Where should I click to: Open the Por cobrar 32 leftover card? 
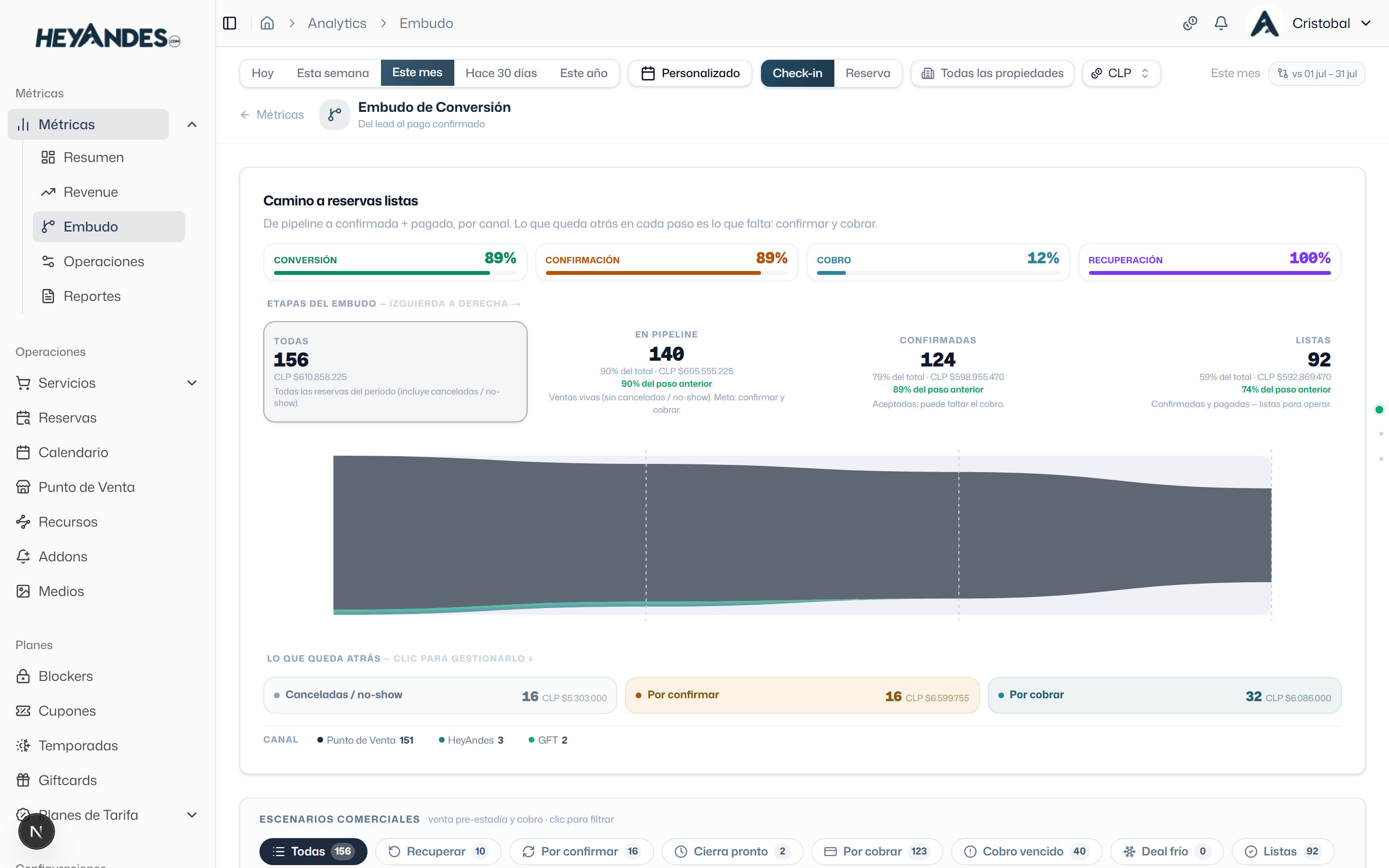coord(1164,696)
